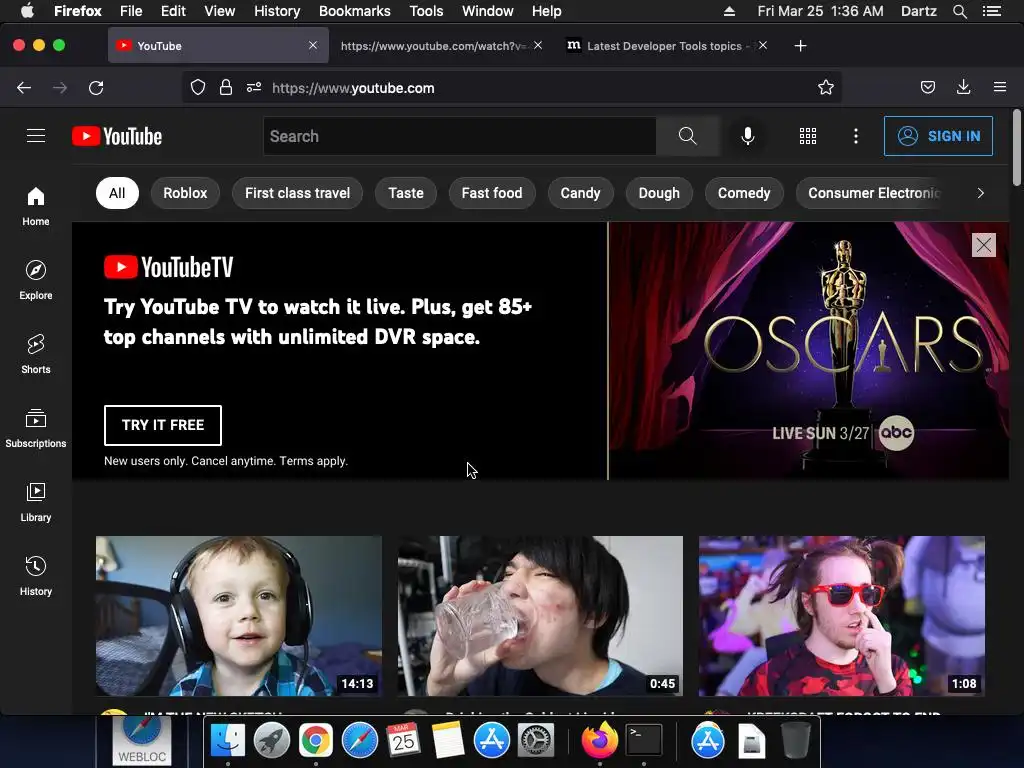Screen dimensions: 1024x768
Task: Open System Preferences from the Dock
Action: pyautogui.click(x=536, y=741)
